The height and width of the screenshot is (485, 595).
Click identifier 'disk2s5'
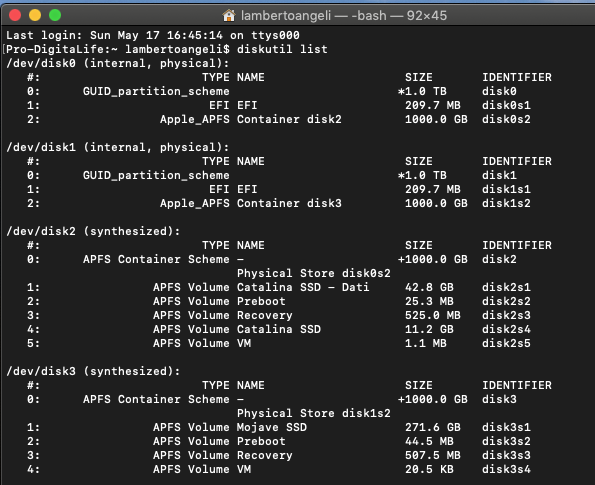point(506,343)
